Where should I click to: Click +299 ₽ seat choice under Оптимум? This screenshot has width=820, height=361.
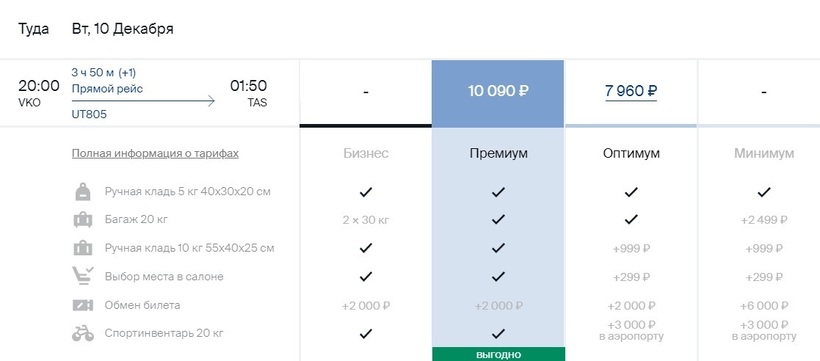pos(631,277)
